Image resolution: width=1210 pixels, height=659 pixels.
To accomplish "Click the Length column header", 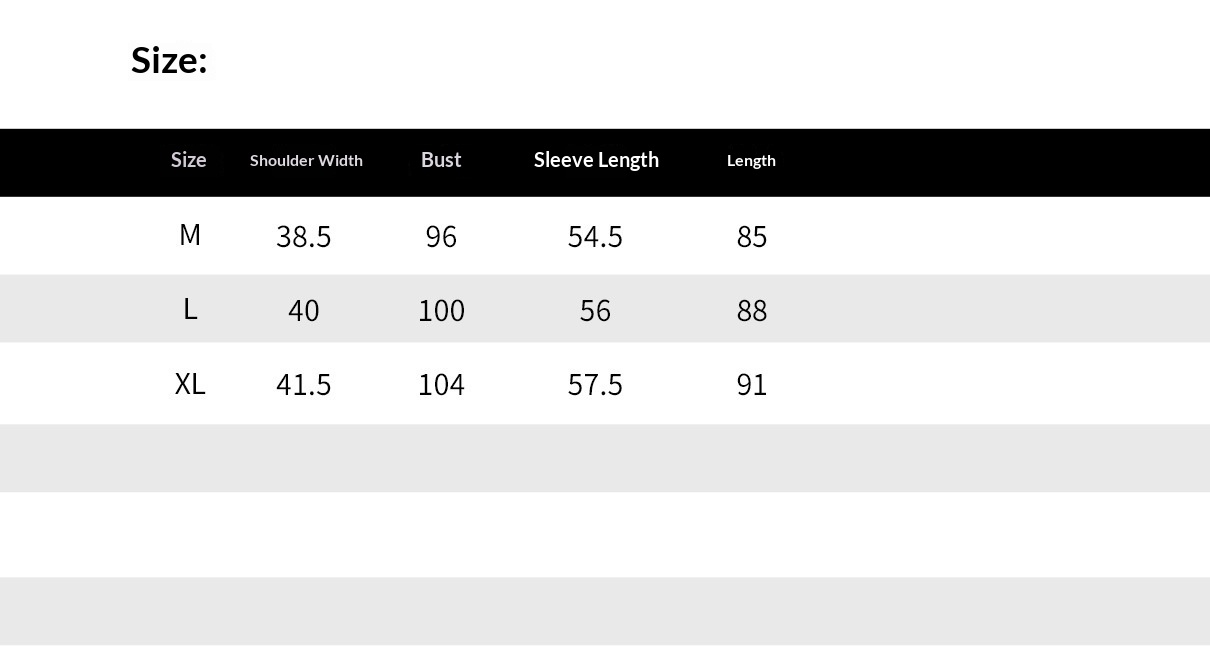I will click(751, 160).
